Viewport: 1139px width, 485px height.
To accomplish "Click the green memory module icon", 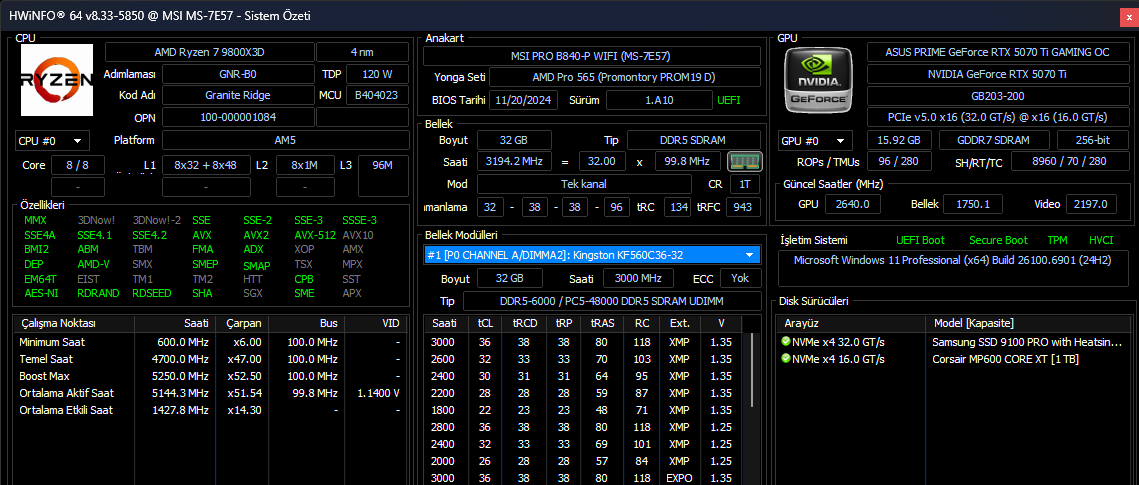I will pyautogui.click(x=745, y=161).
